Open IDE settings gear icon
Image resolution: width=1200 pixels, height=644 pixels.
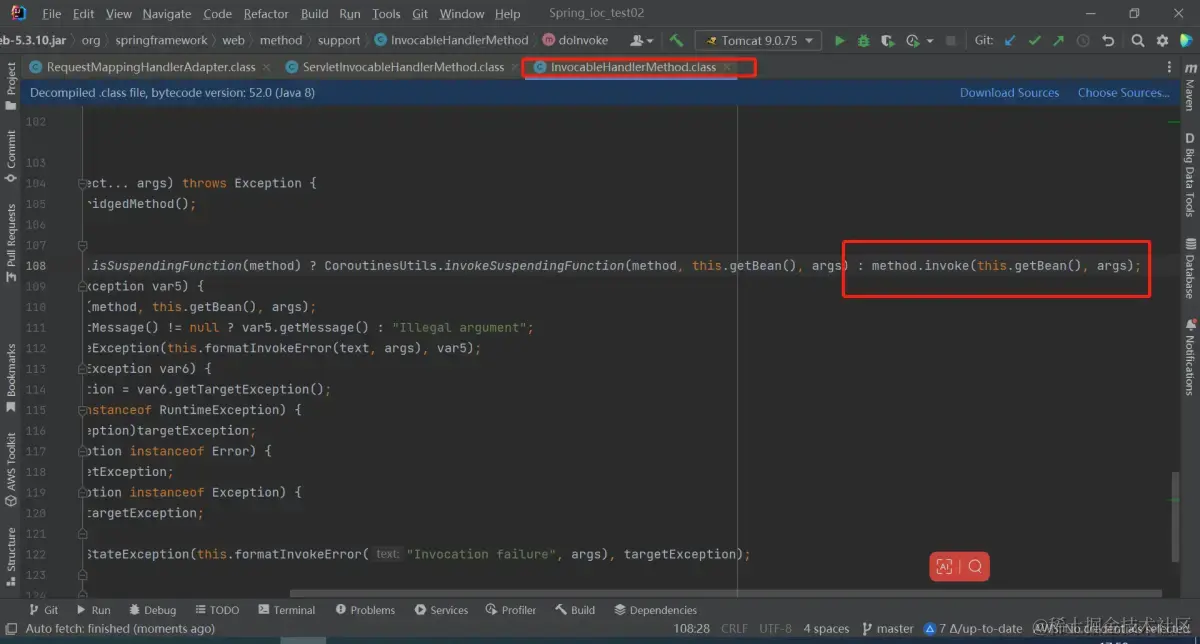(1162, 41)
